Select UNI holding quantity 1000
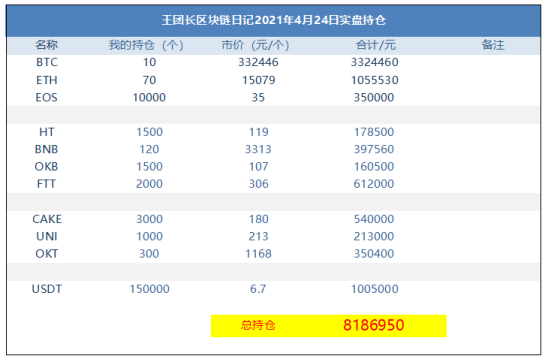Viewport: 548px width, 362px height. tap(149, 236)
